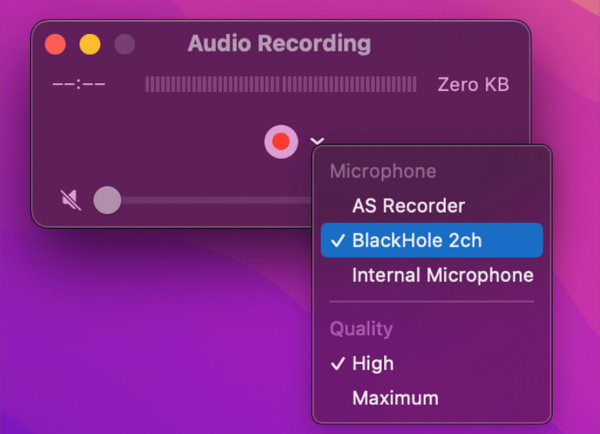The height and width of the screenshot is (434, 600).
Task: Click the Zero KB file size text
Action: (x=473, y=84)
